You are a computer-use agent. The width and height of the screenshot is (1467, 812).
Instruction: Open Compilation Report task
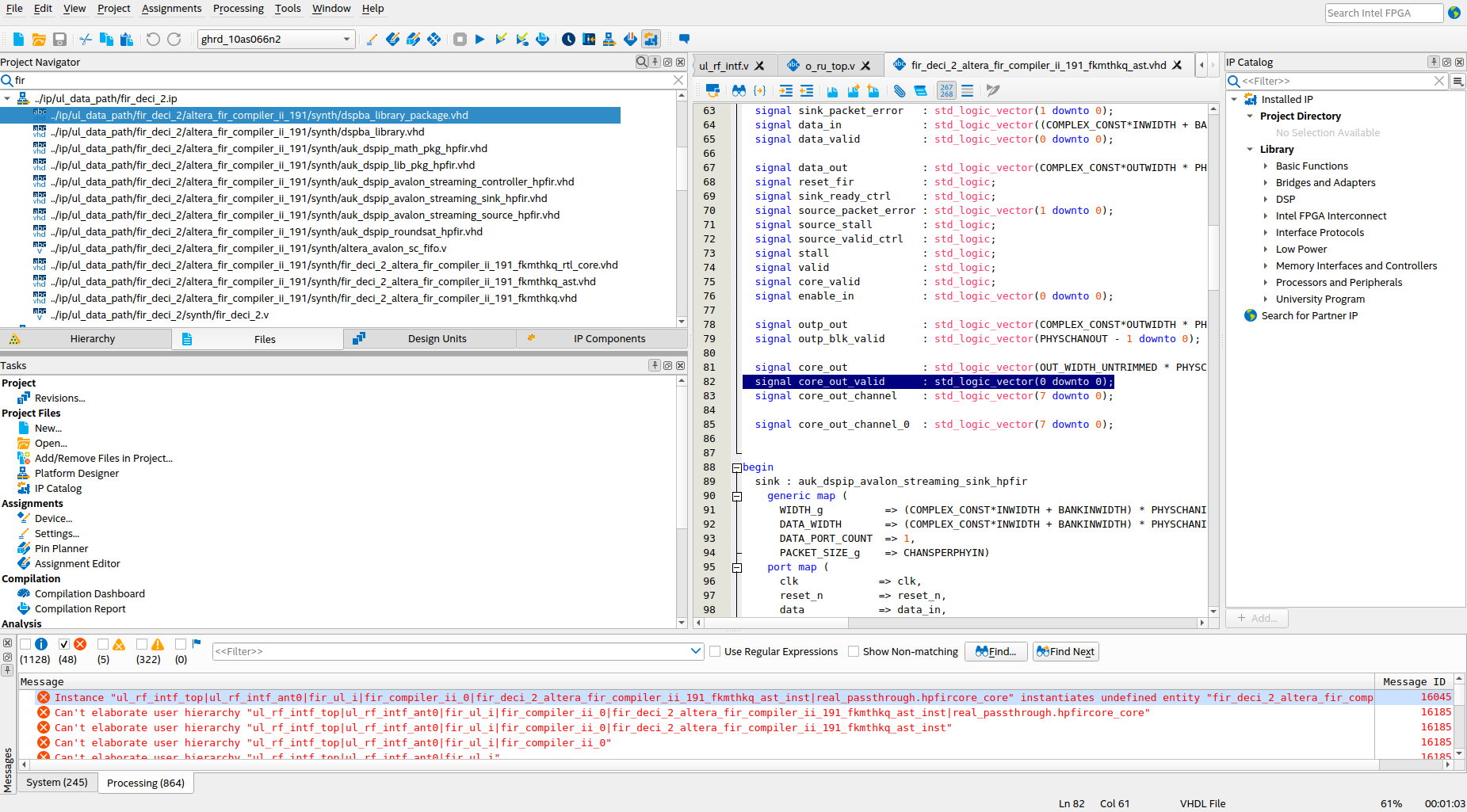pos(80,608)
